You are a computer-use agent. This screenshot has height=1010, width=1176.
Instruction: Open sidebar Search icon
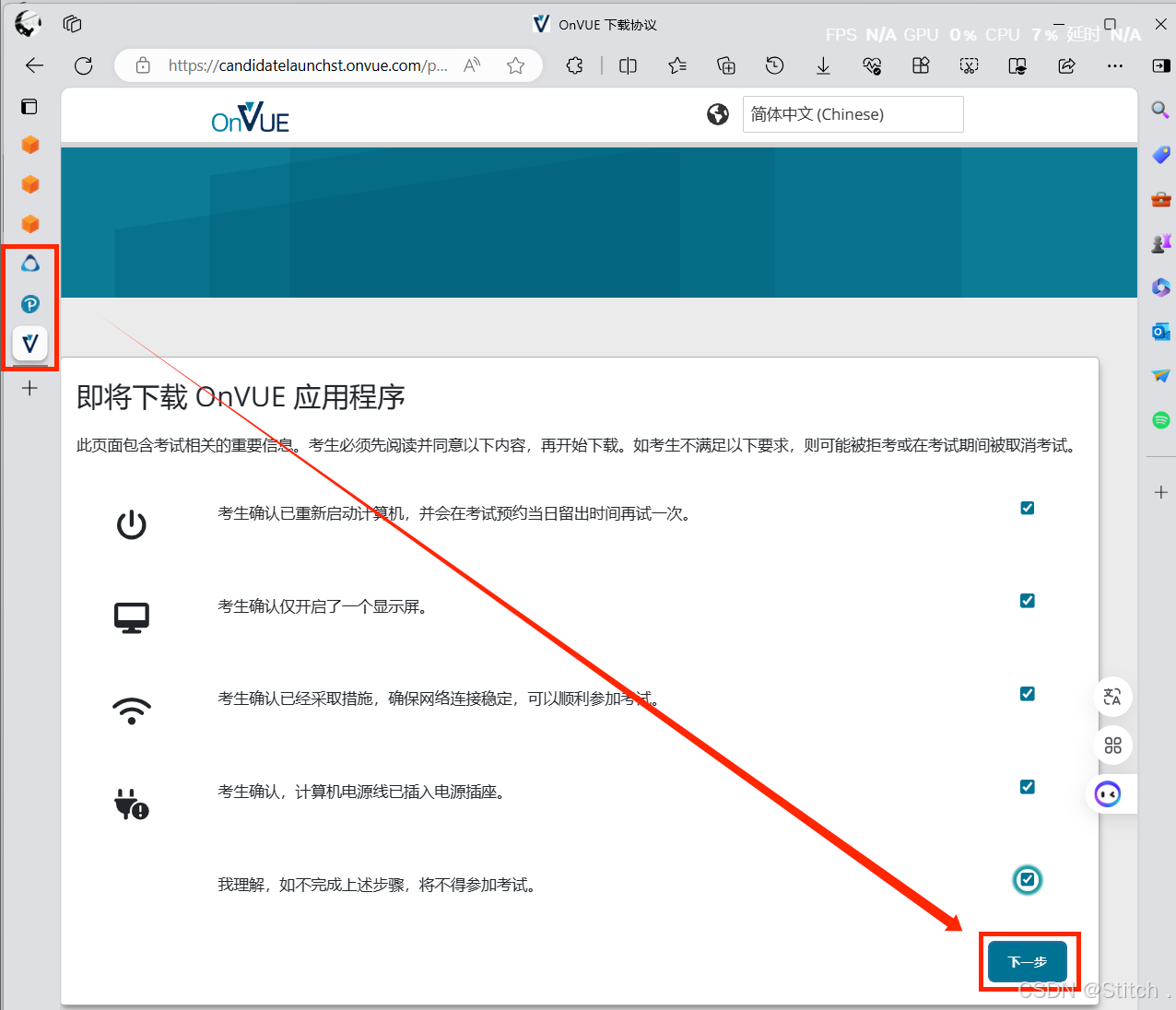click(x=1160, y=110)
